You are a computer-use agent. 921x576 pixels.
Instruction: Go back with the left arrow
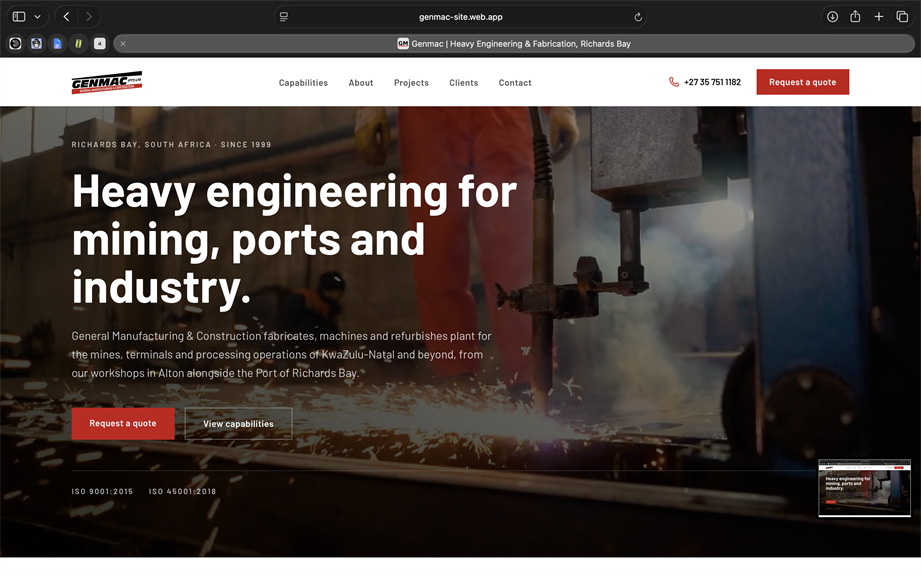pos(66,16)
